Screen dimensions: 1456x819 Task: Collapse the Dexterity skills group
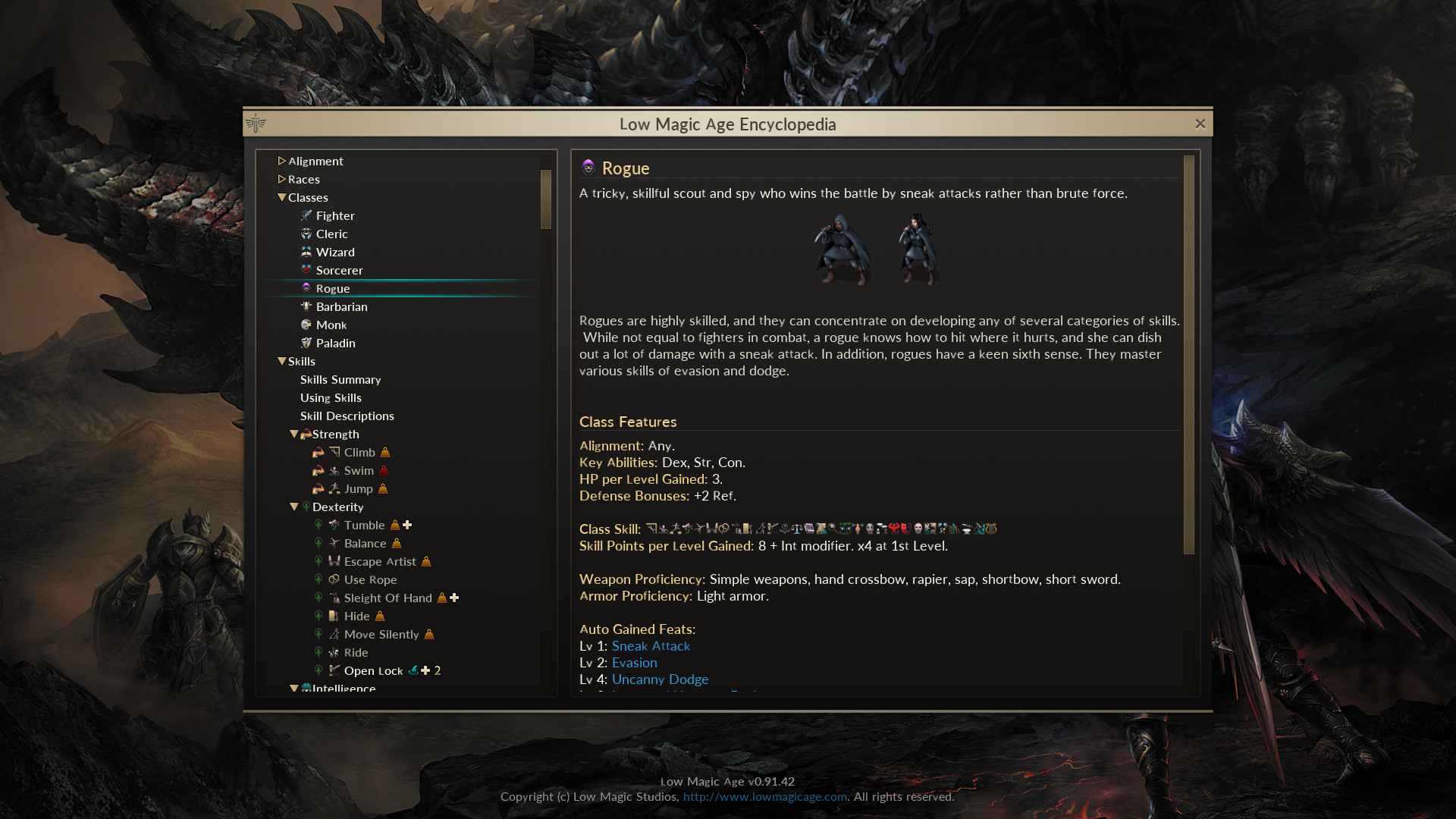tap(293, 507)
